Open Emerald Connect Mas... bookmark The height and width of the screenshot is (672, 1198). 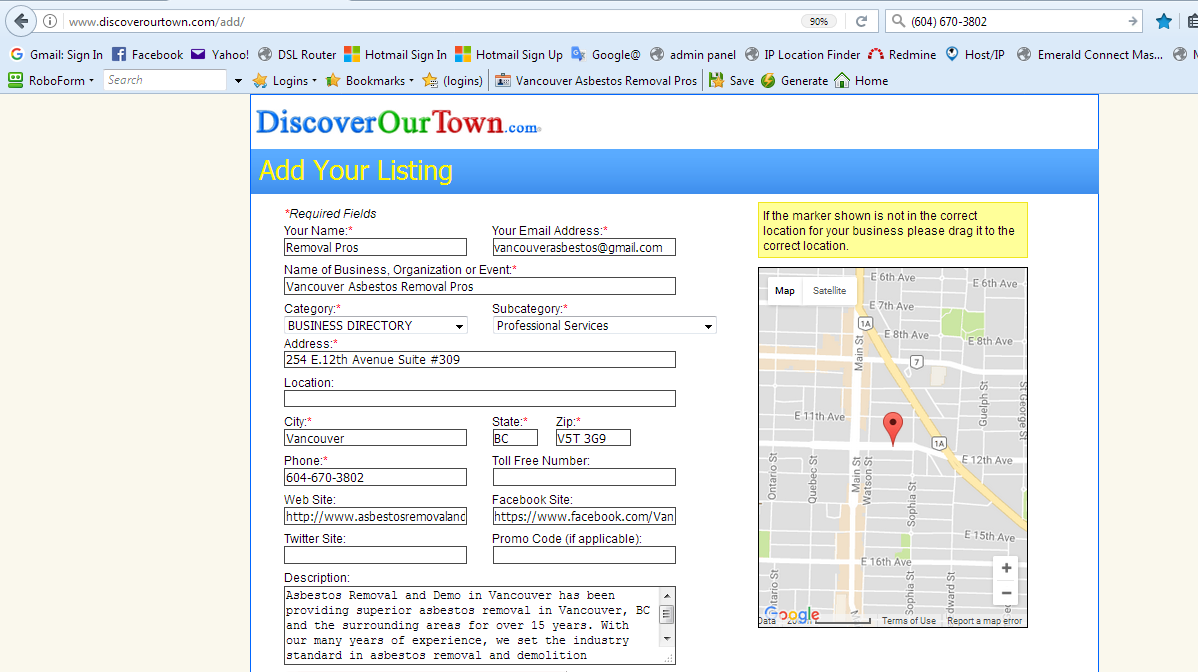pos(1090,55)
